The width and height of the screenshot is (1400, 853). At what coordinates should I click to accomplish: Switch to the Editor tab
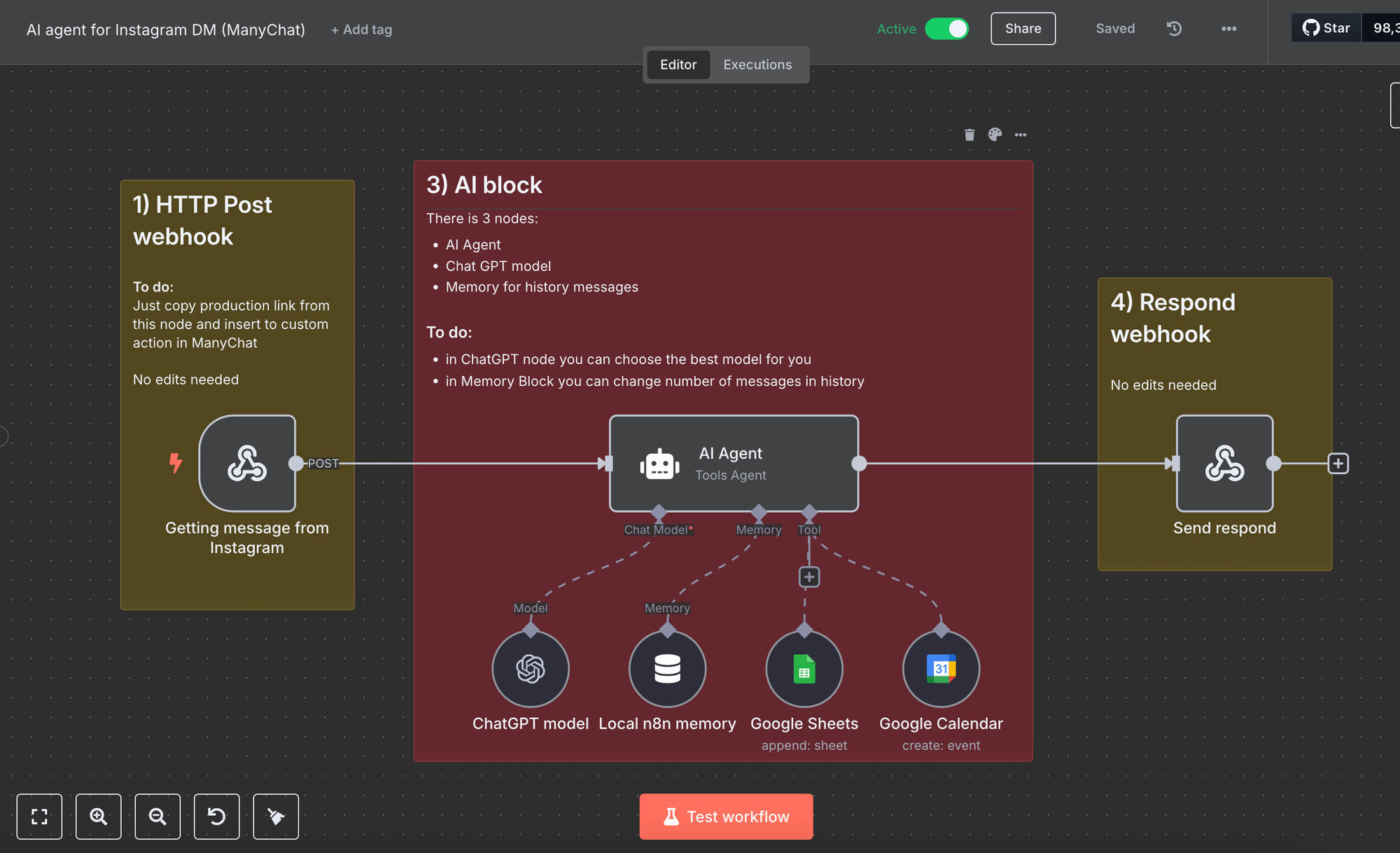click(x=678, y=64)
